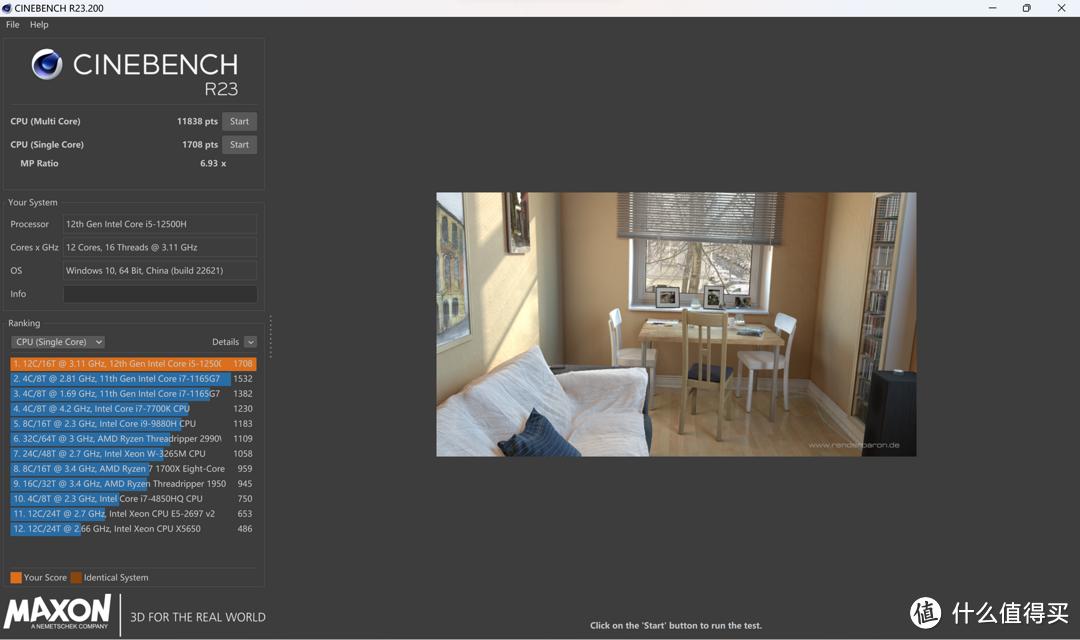Click the OS field showing Windows 10
Image resolution: width=1080 pixels, height=640 pixels.
(x=160, y=271)
